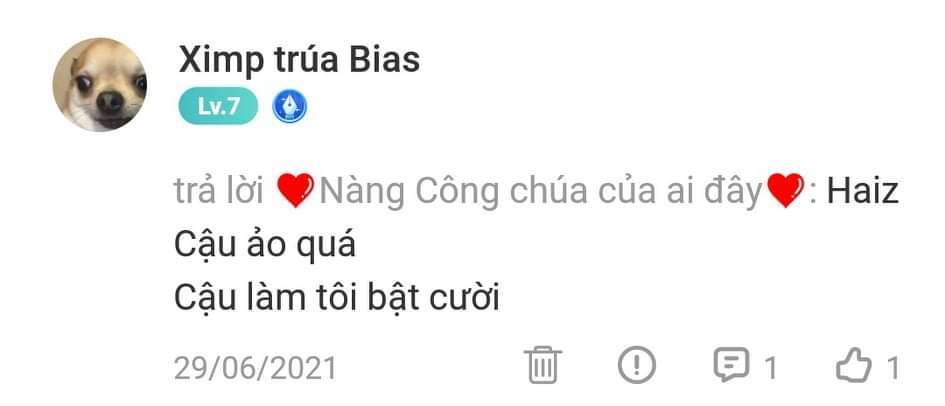Screen dimensions: 945x406
Task: Open Ximp trúa Bias user profile
Action: (299, 60)
